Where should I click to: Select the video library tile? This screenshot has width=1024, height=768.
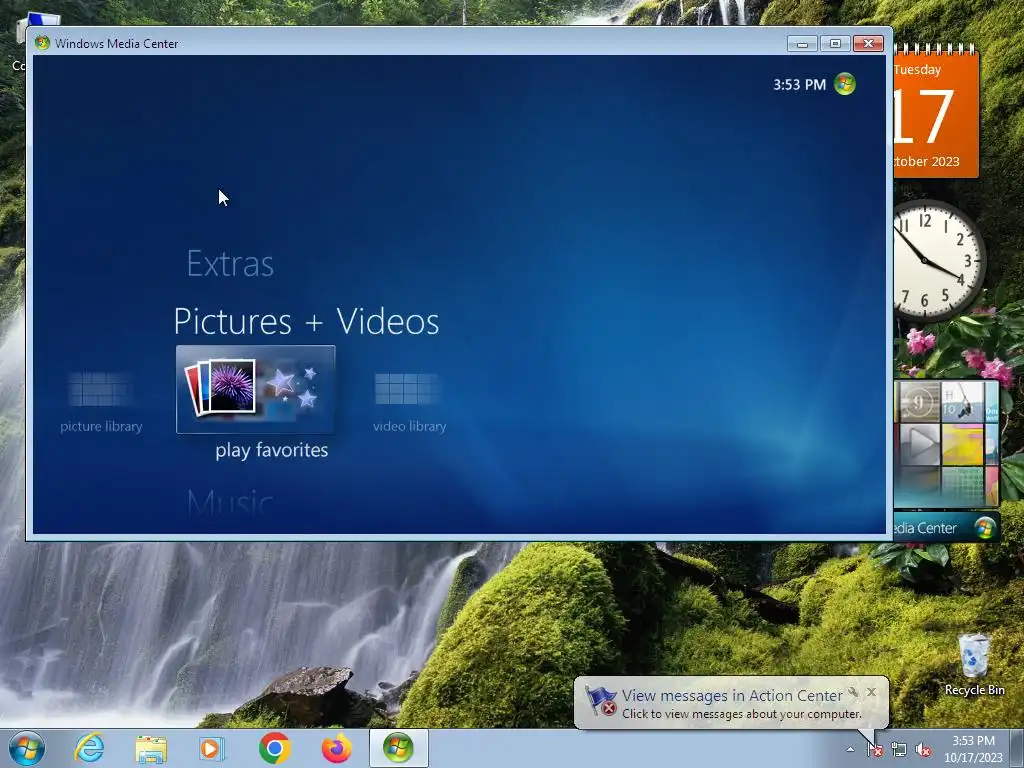tap(409, 402)
